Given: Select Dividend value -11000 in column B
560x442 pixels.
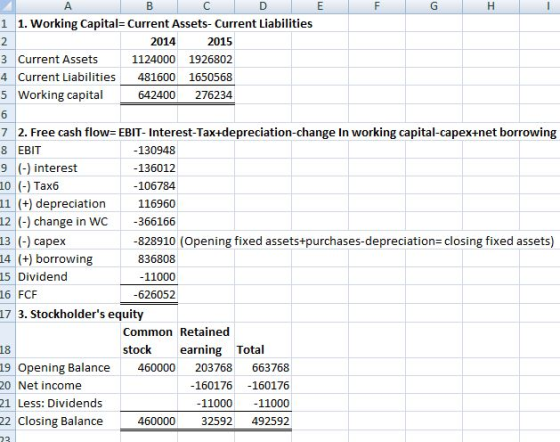Looking at the screenshot, I should click(149, 277).
